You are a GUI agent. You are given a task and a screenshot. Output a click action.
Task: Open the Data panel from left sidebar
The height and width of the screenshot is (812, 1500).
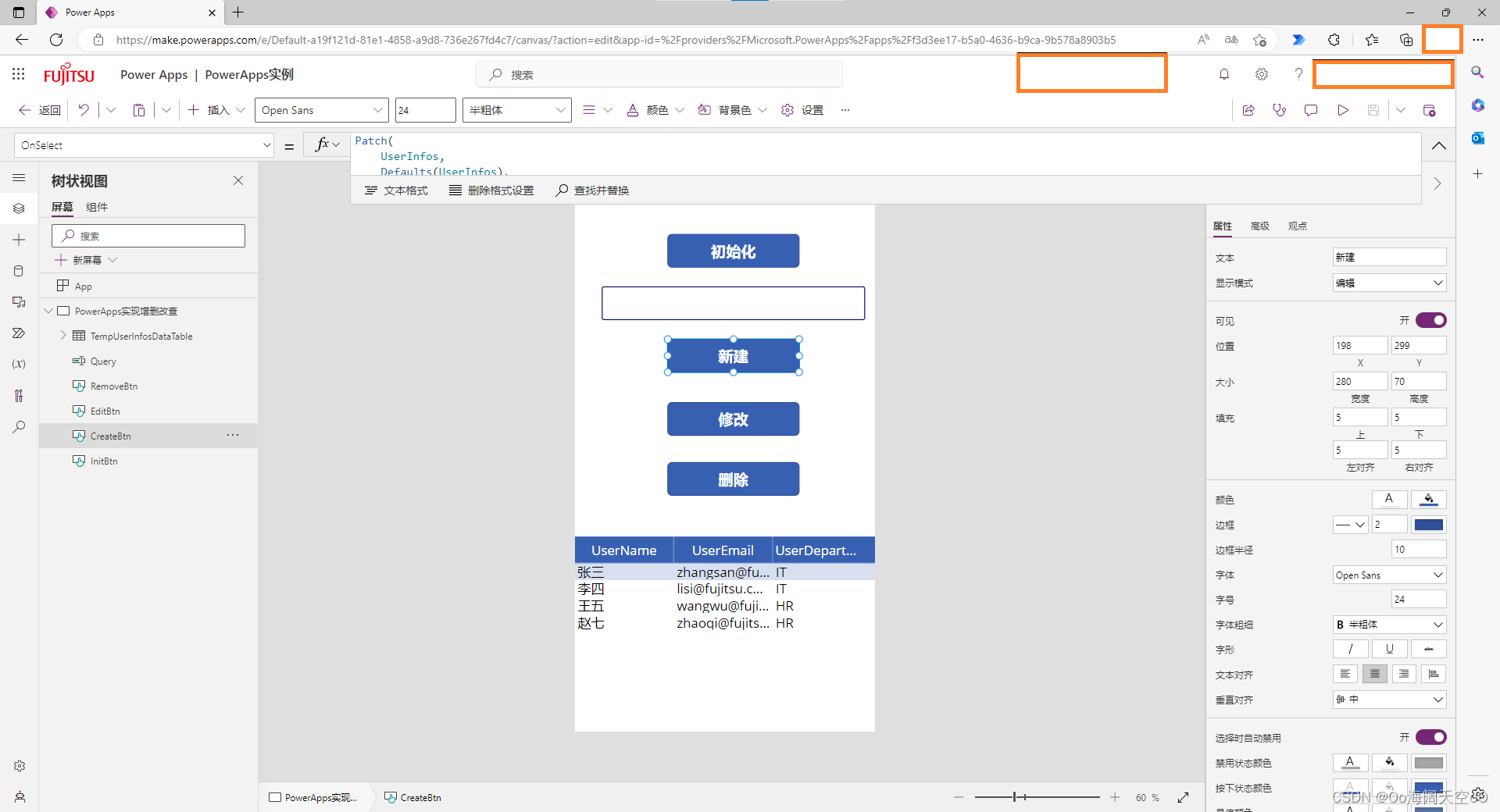click(x=20, y=271)
